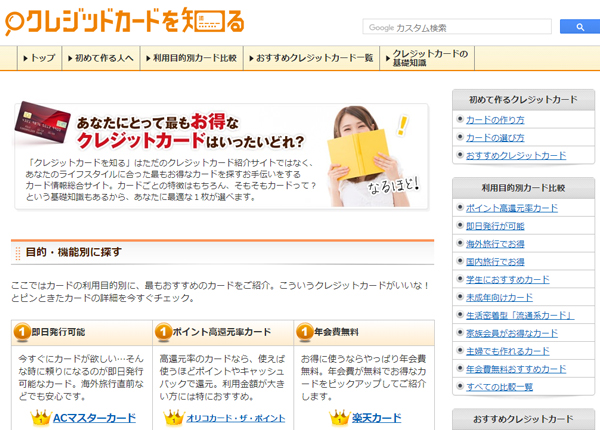The image size is (600, 430).
Task: Visit the 海外旅行でお得 sidebar link
Action: pos(495,244)
